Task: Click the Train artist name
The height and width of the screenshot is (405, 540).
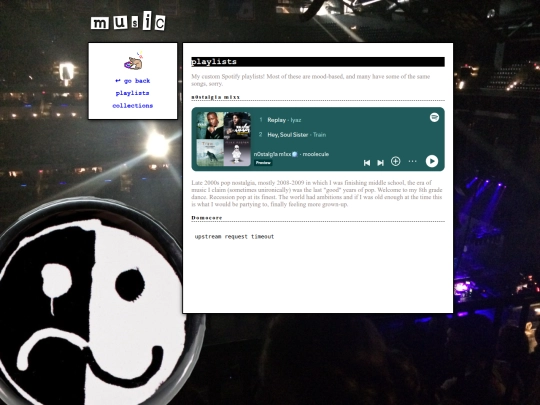Action: 319,135
